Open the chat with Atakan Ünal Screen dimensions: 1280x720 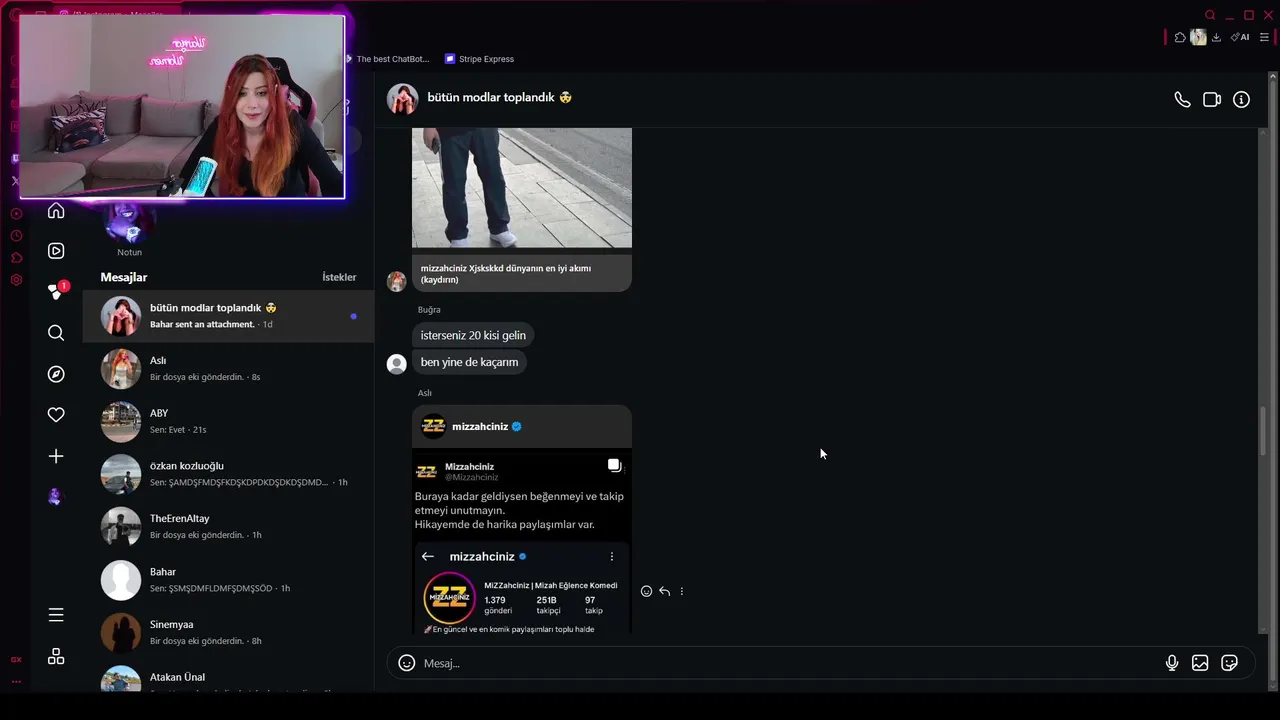228,678
